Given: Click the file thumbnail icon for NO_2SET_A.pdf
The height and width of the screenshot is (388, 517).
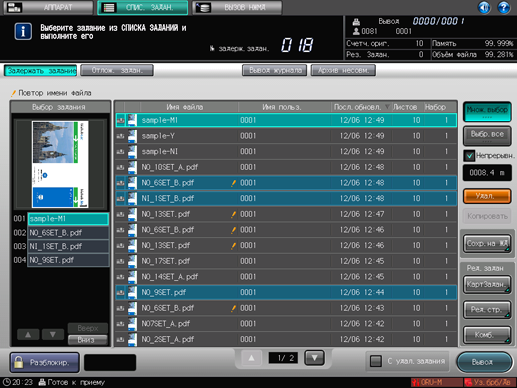Looking at the screenshot, I should click(132, 340).
